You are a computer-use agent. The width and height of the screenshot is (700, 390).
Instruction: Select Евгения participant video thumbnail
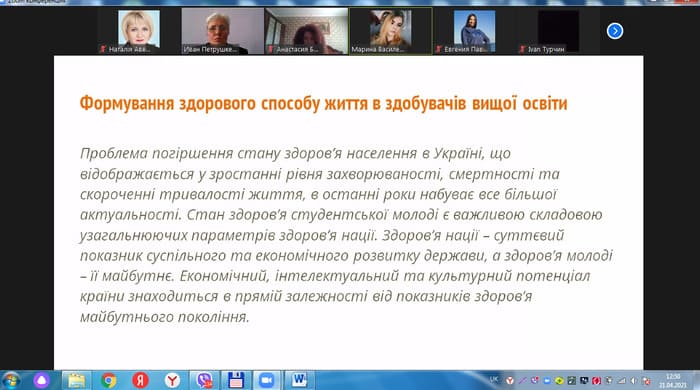[x=474, y=31]
